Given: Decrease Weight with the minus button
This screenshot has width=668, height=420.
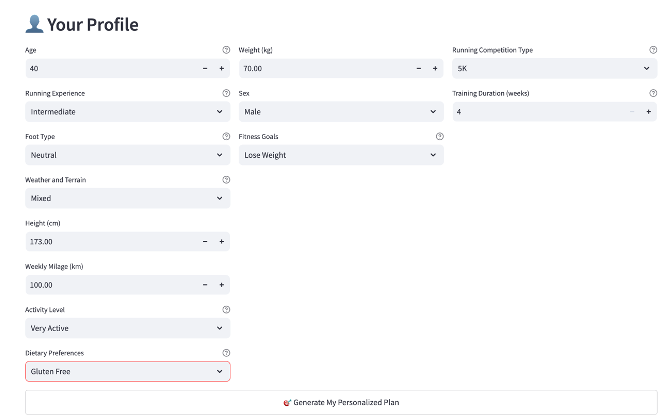Looking at the screenshot, I should [419, 68].
